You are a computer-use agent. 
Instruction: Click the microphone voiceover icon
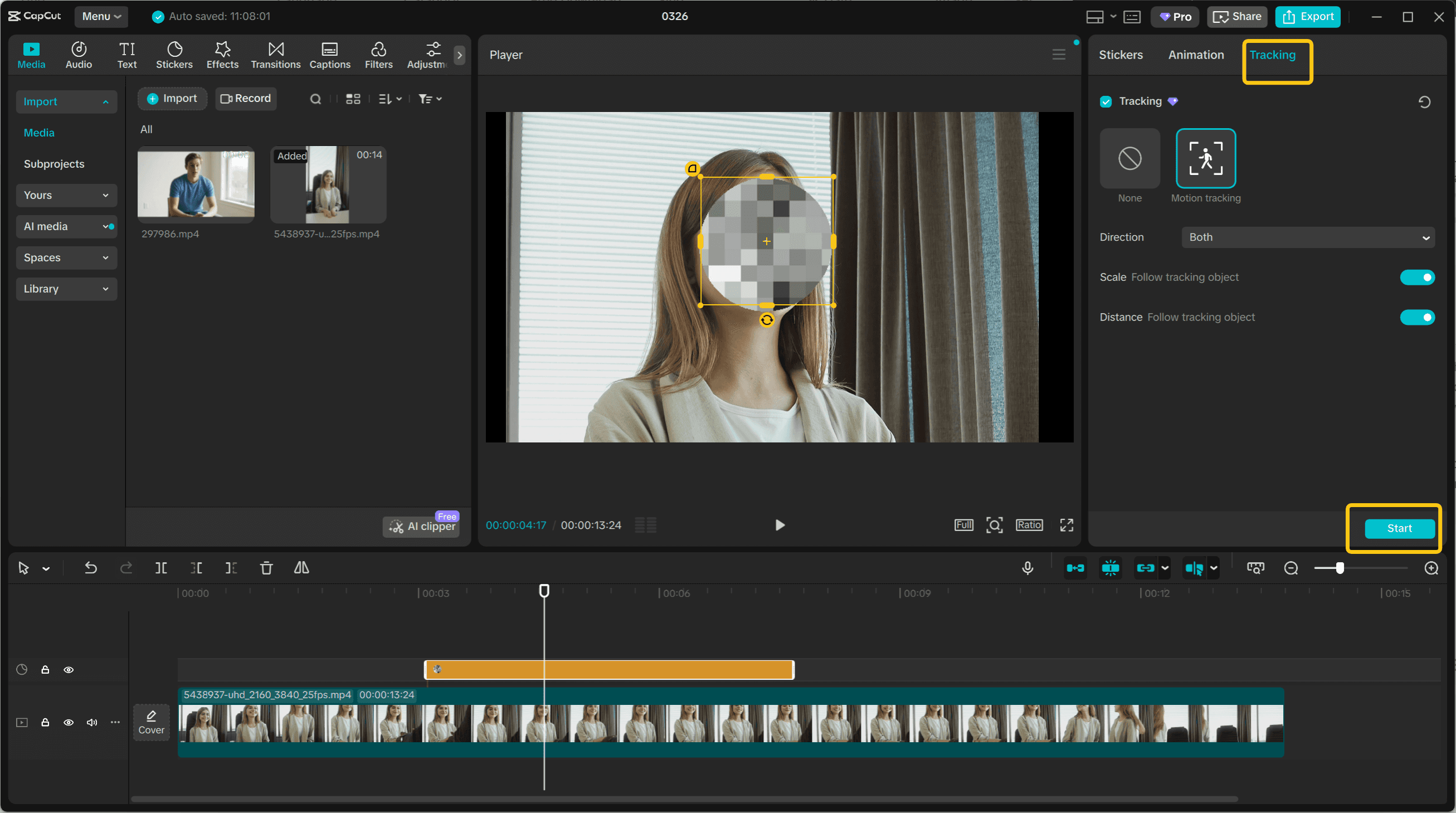click(1027, 568)
